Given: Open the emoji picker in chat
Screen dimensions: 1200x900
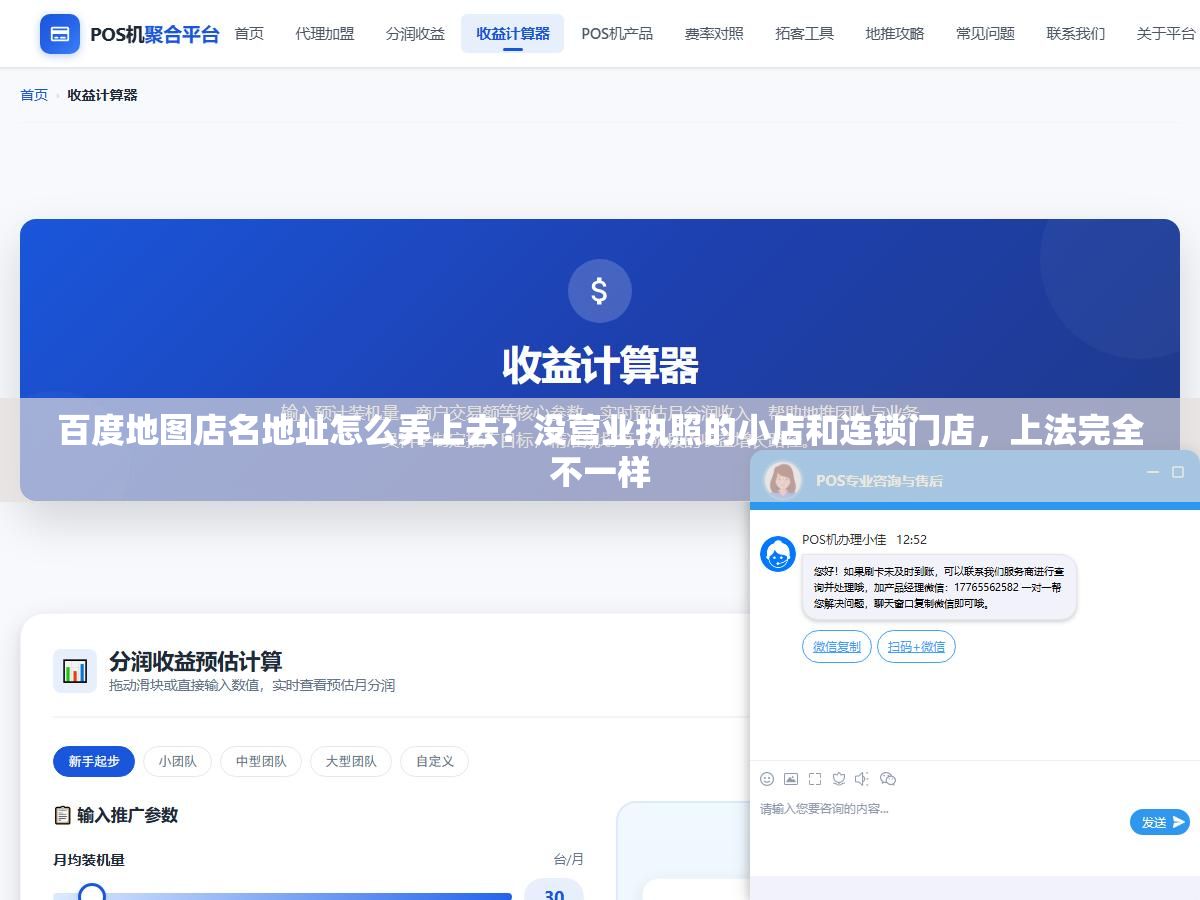Looking at the screenshot, I should [x=767, y=779].
